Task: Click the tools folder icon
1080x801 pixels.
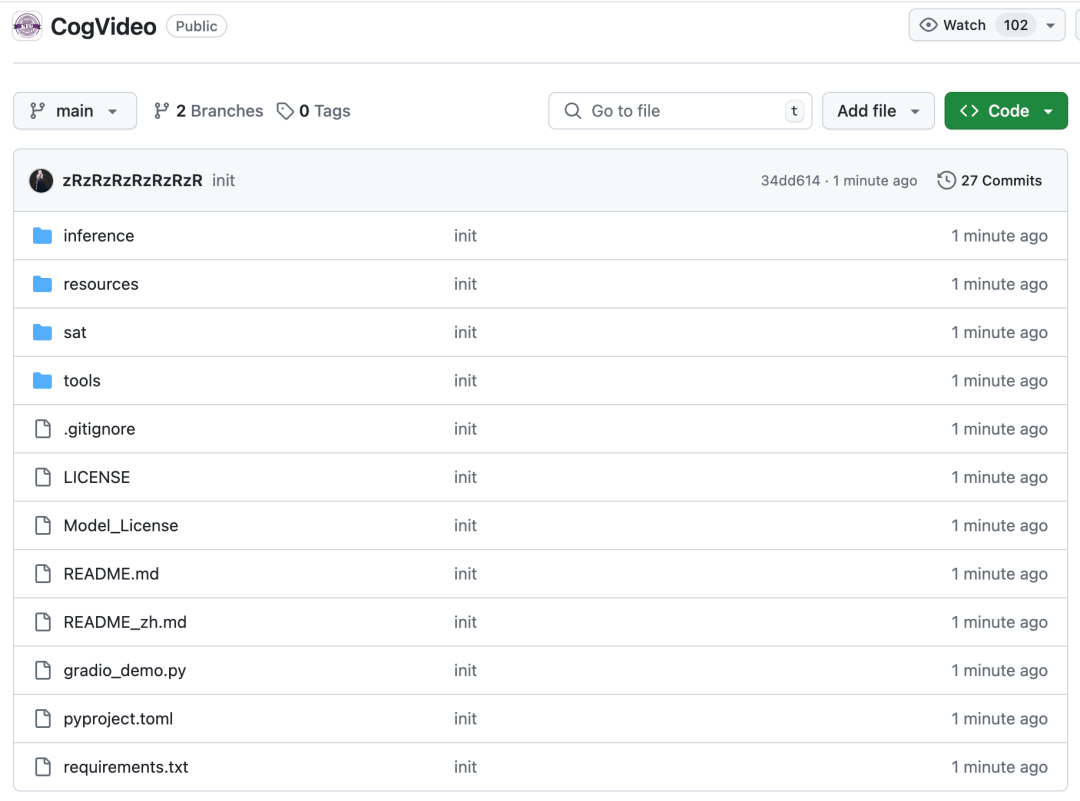Action: point(42,381)
